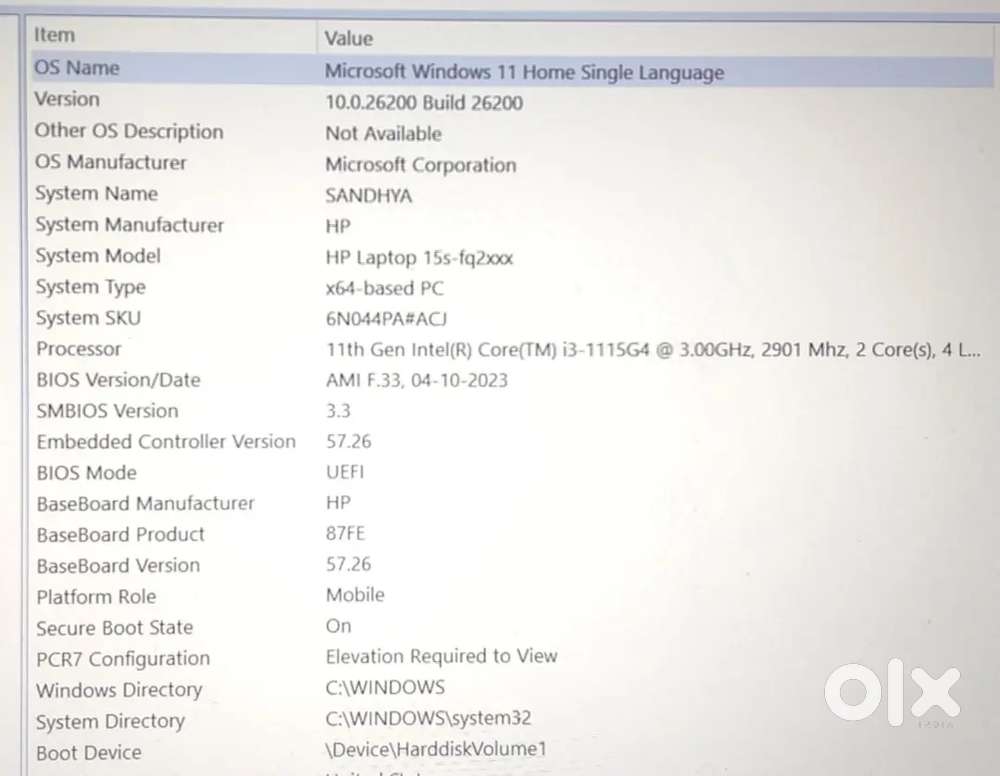
Task: Click '57.26' beside BaseBoard Version
Action: click(x=349, y=564)
